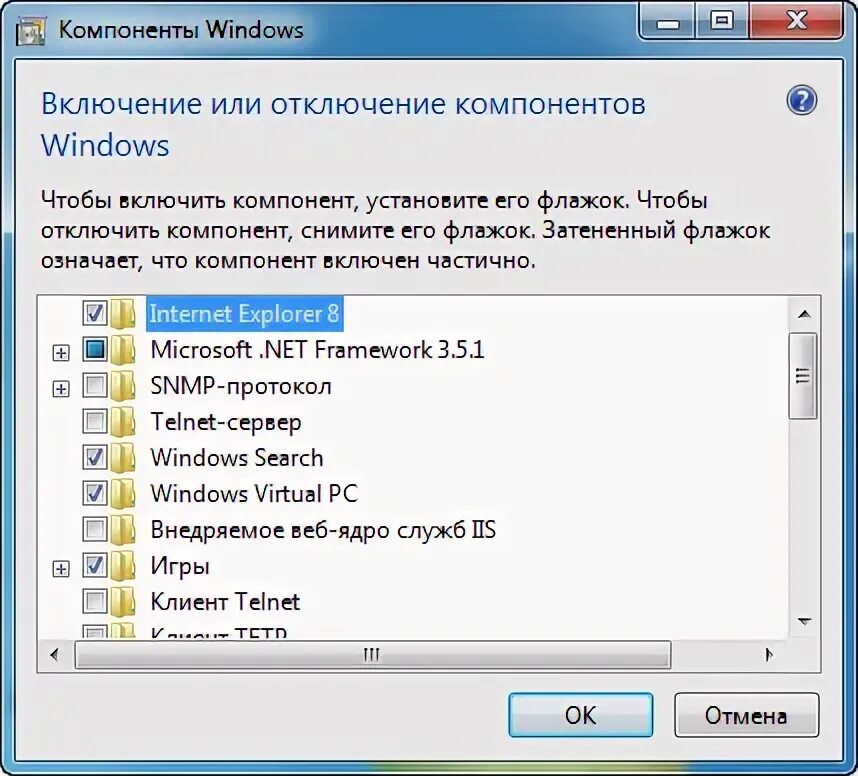
Task: Click the Windows Search folder icon
Action: [123, 458]
